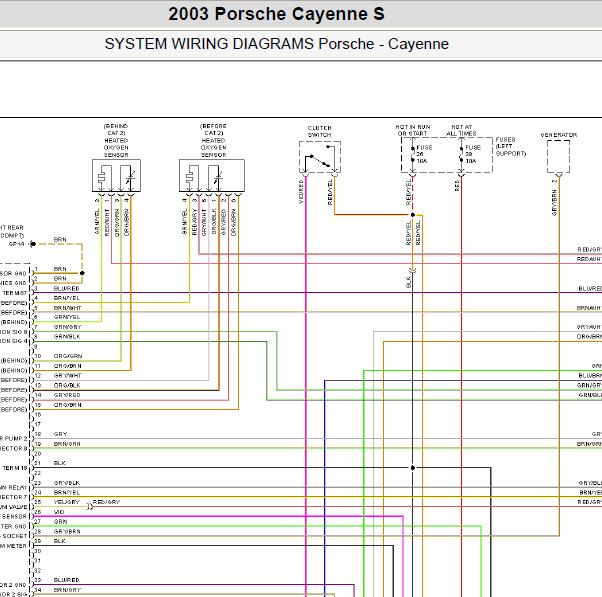
Task: Click the ORG/BRN label on pin 11
Action: tap(68, 366)
